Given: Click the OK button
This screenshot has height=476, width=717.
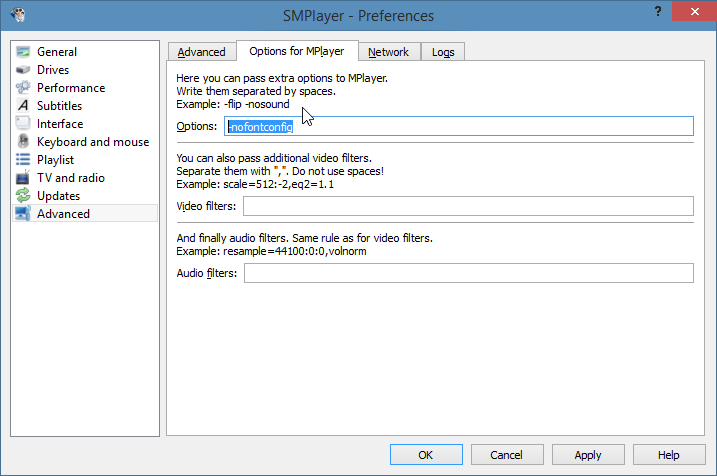Looking at the screenshot, I should click(426, 455).
